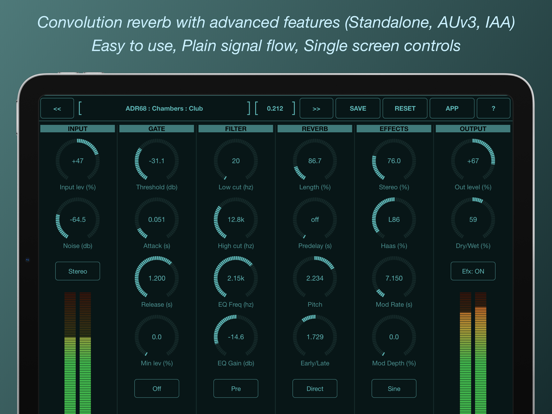
Task: Click the Mod Rate knob showing 7.150
Action: (x=394, y=278)
